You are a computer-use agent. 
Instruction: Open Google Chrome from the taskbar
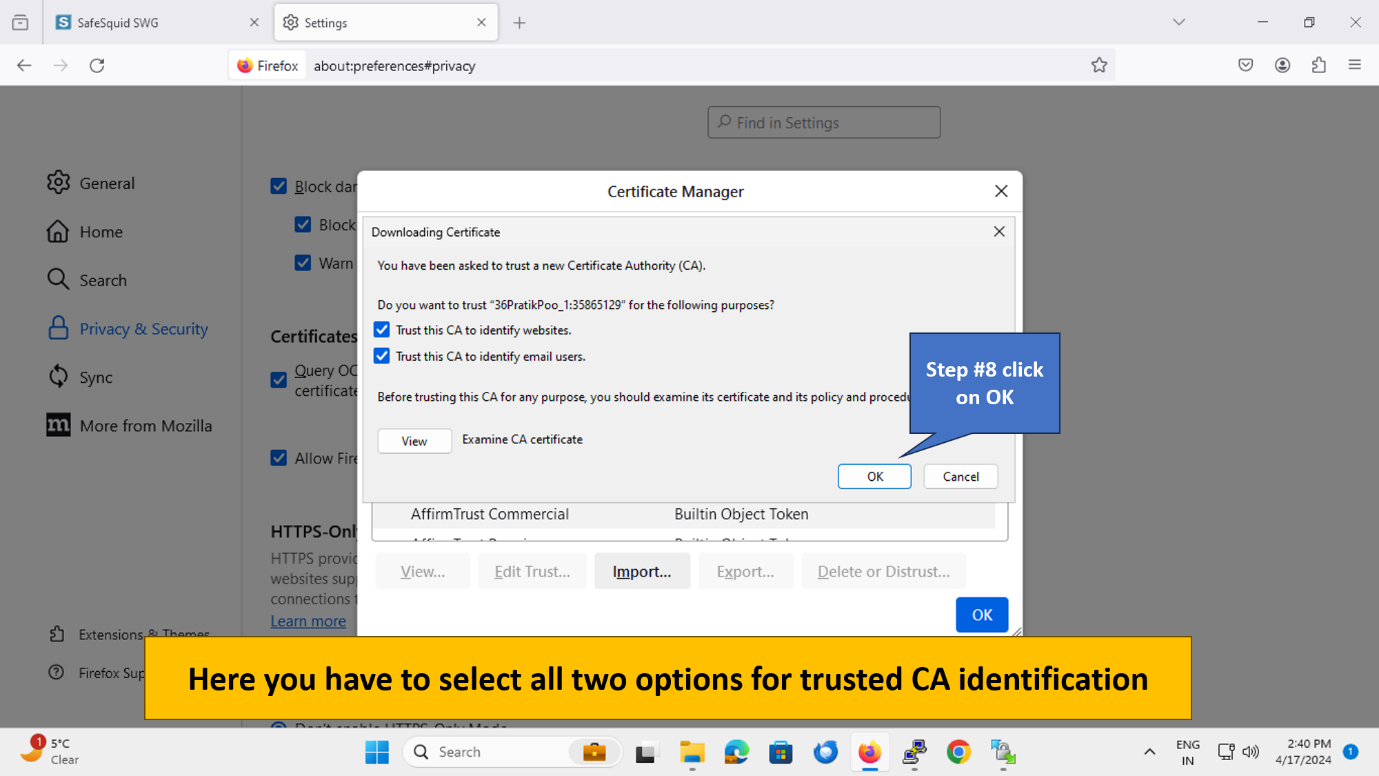(x=958, y=752)
